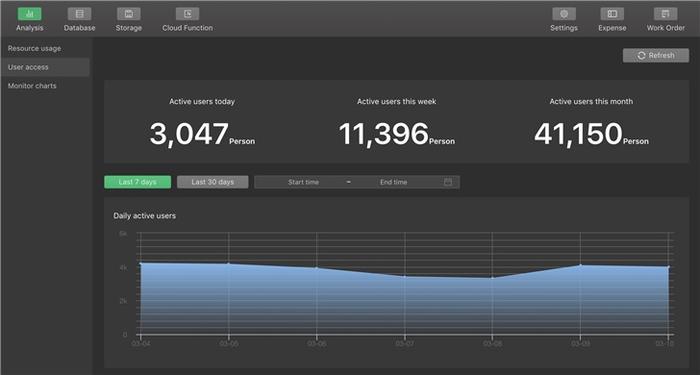
Task: Open the Expense icon
Action: pyautogui.click(x=612, y=14)
